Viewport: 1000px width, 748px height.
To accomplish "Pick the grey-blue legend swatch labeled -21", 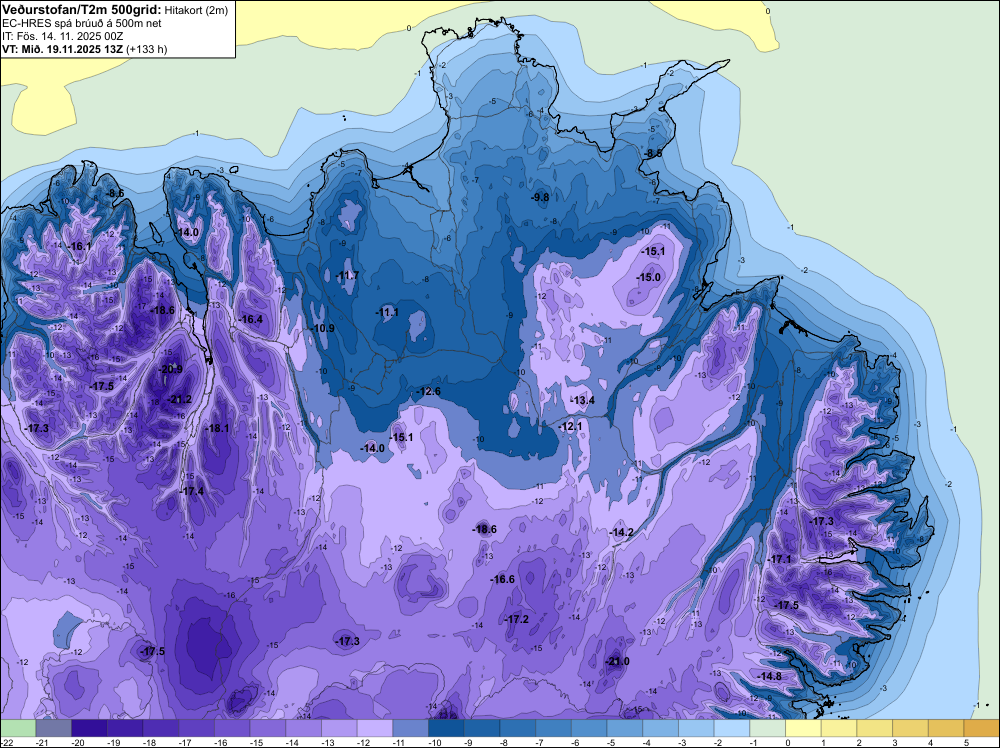I will point(54,728).
